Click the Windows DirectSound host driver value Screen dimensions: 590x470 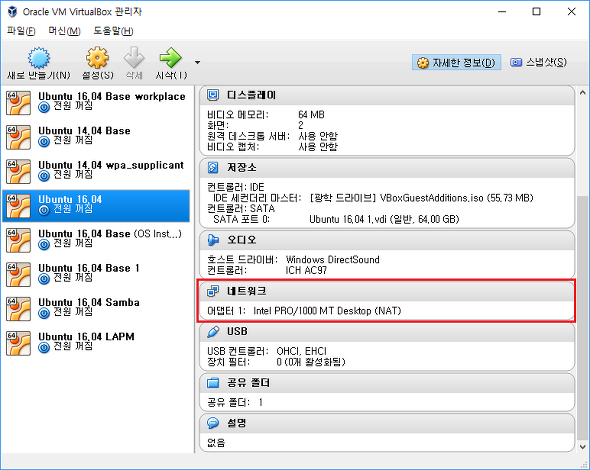pos(333,260)
